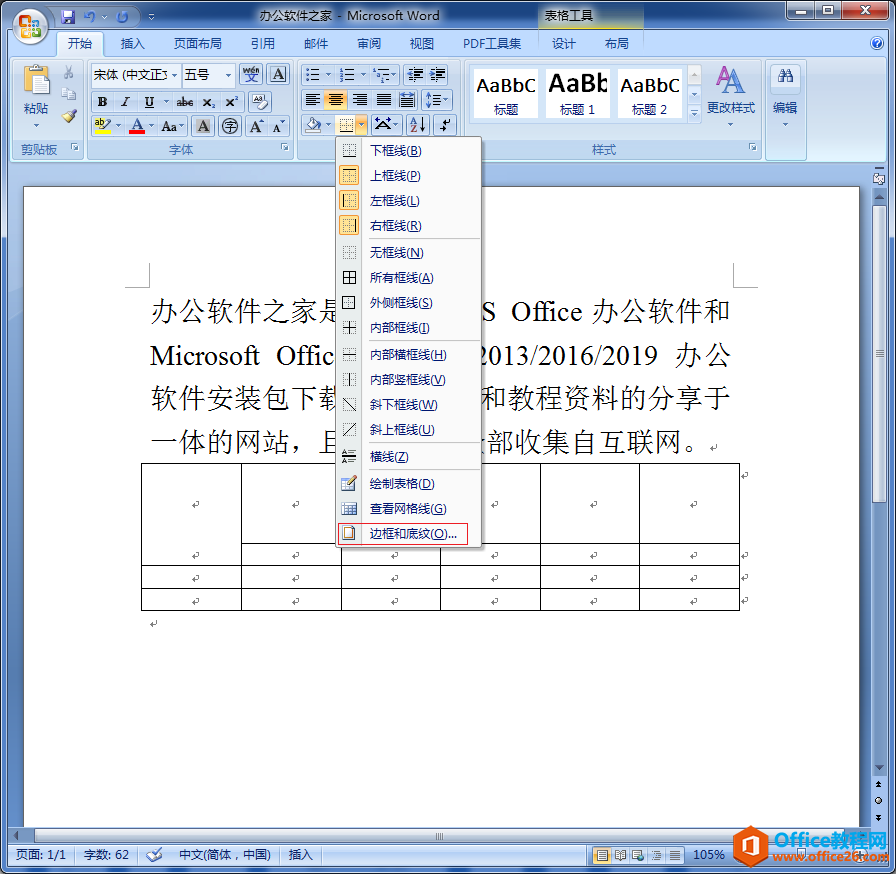The image size is (896, 874).
Task: Click the Paste clipboard icon
Action: click(37, 80)
